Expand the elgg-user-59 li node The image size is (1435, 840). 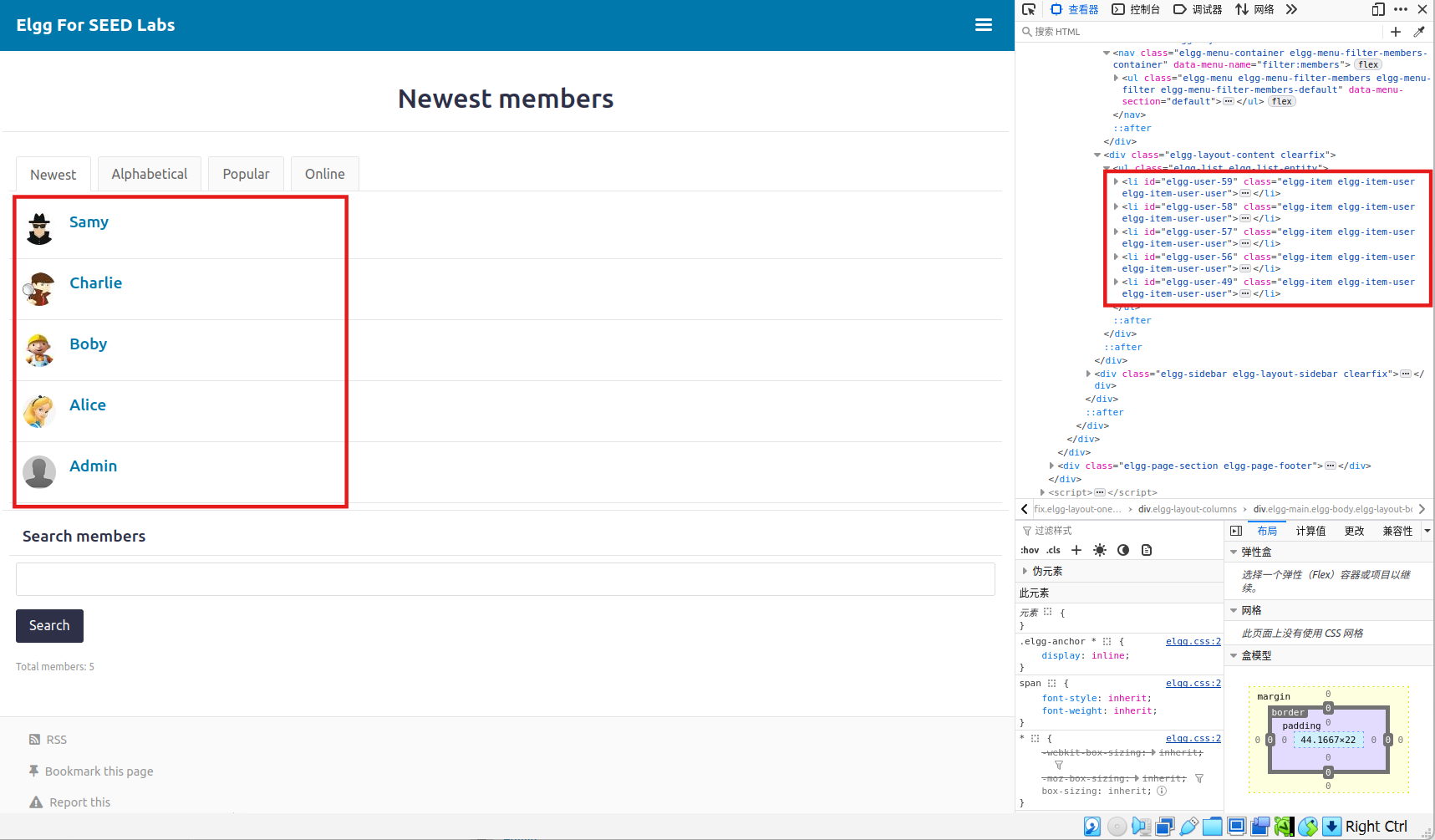1116,181
